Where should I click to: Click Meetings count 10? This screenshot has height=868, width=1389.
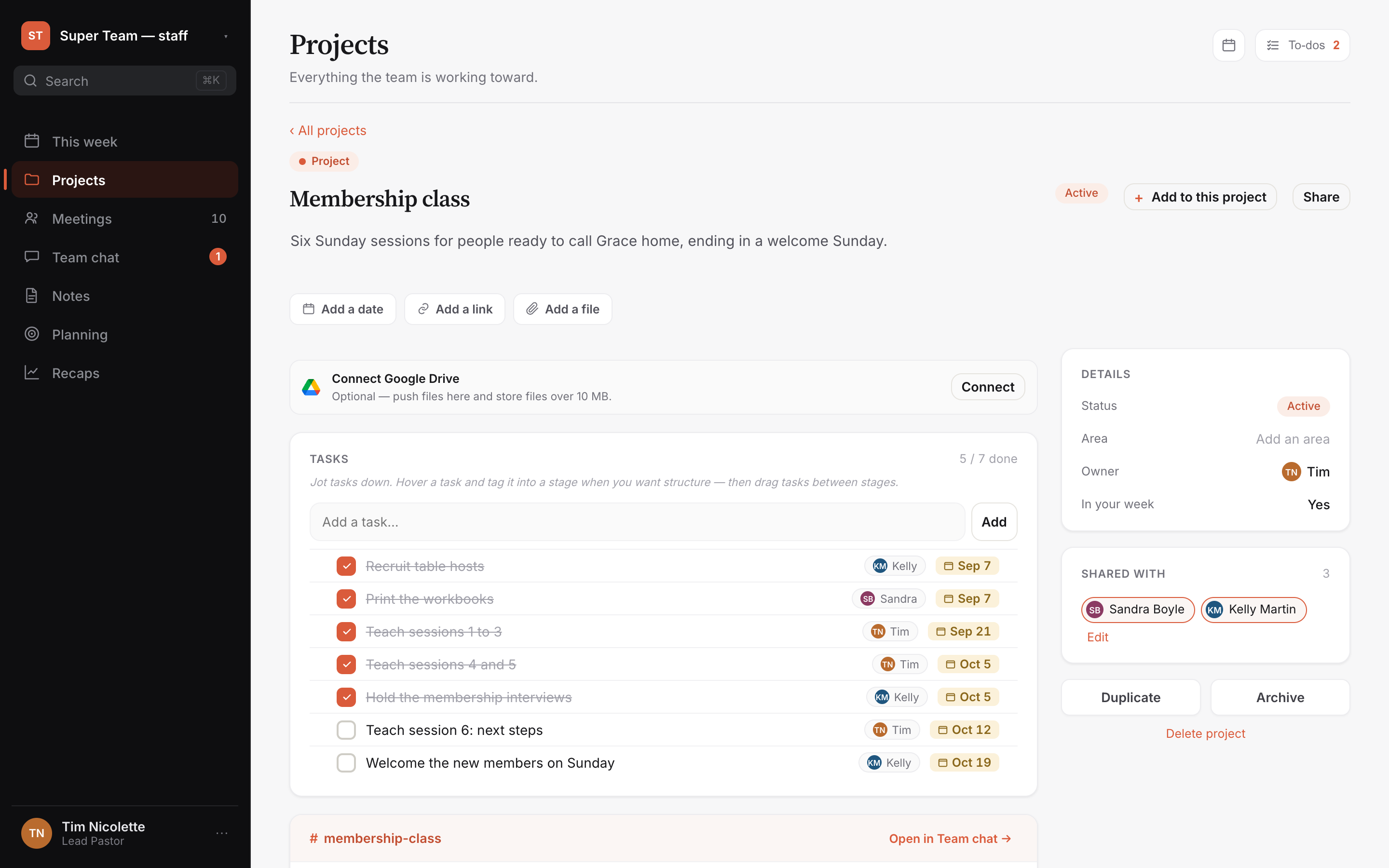218,218
